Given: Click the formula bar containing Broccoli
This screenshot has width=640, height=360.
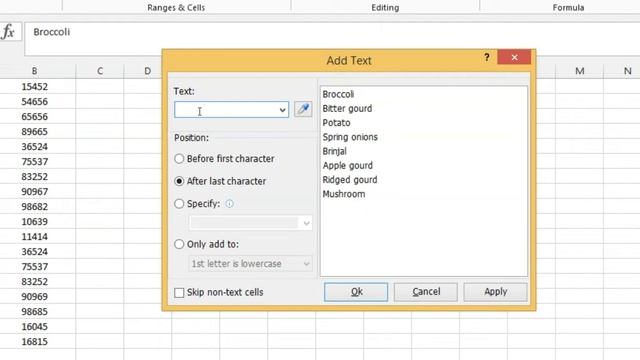Looking at the screenshot, I should 332,38.
